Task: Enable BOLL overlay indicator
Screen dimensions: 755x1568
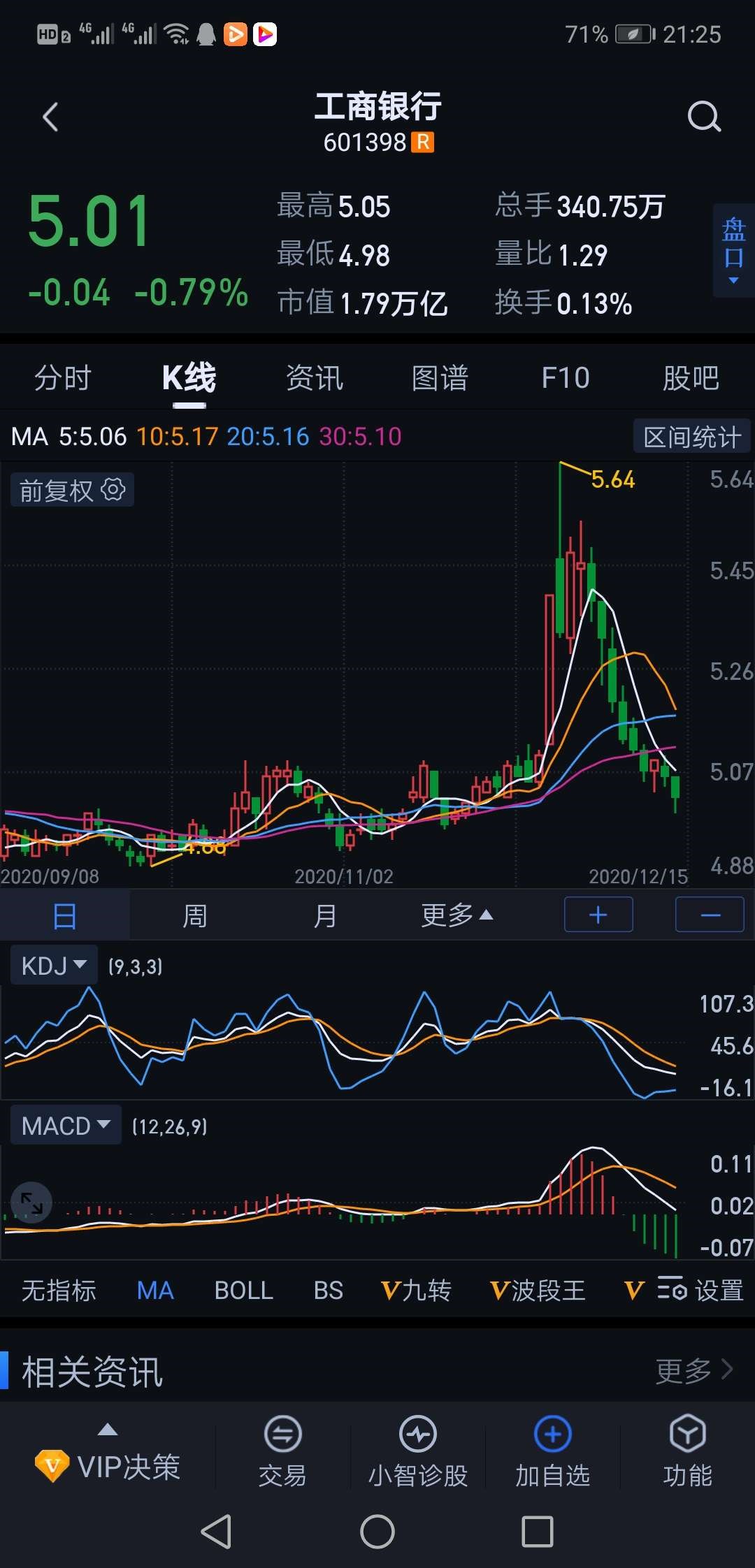Action: (244, 1290)
